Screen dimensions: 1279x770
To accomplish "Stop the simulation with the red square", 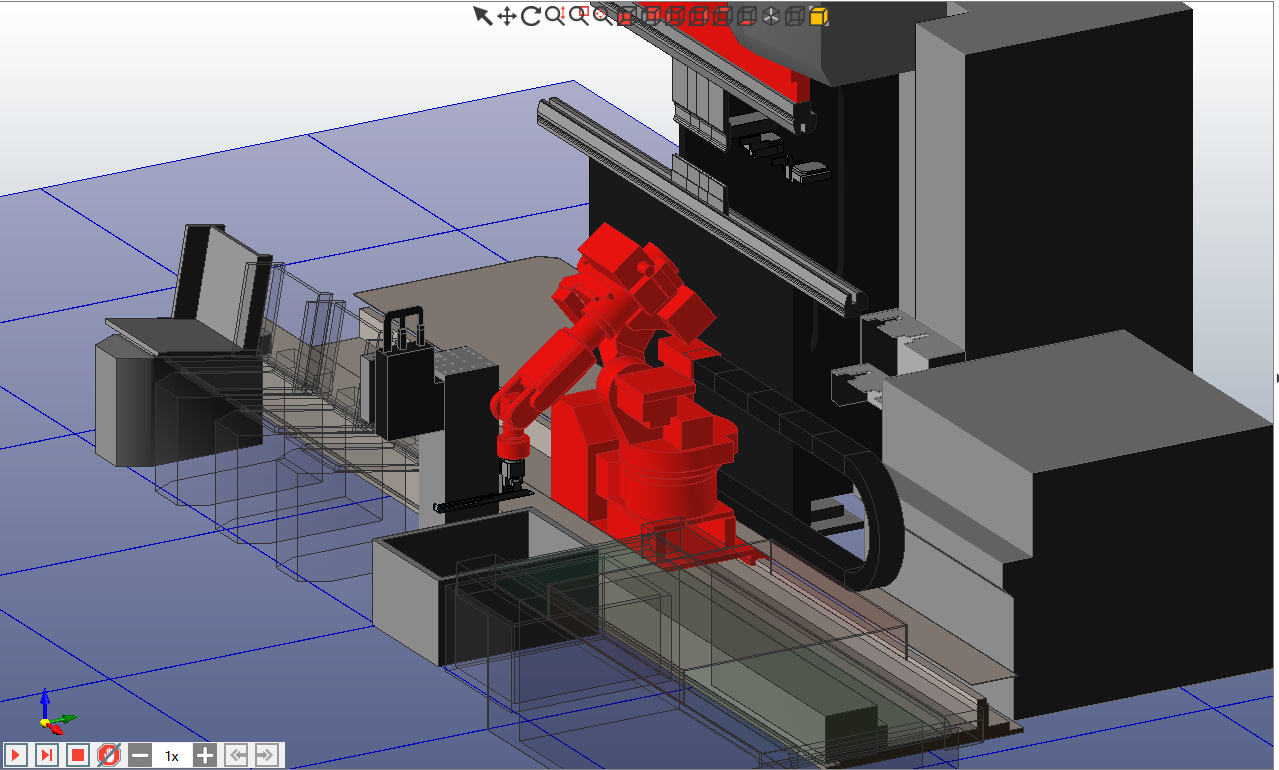I will [x=78, y=755].
